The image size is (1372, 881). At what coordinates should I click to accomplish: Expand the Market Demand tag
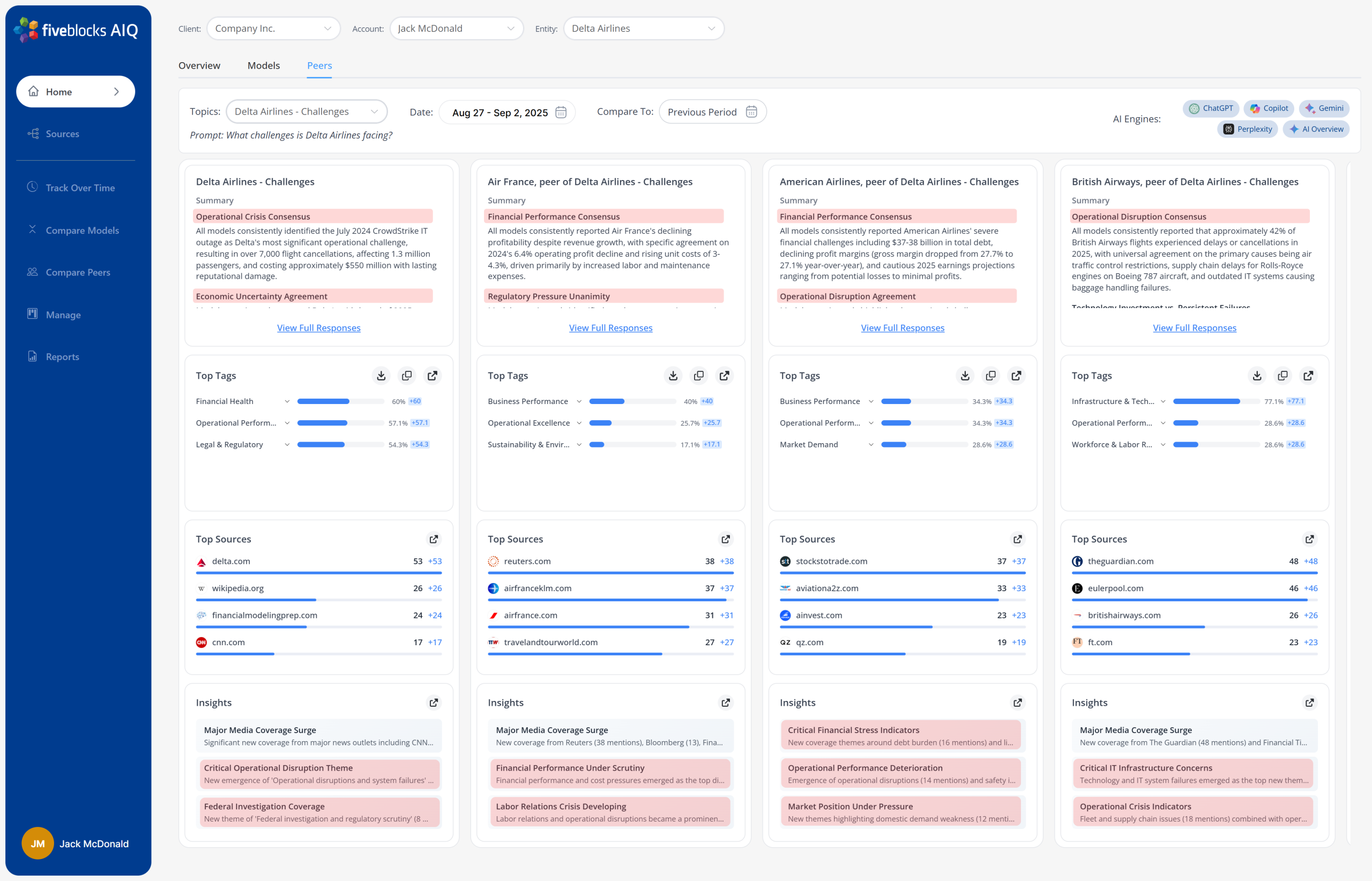(871, 444)
